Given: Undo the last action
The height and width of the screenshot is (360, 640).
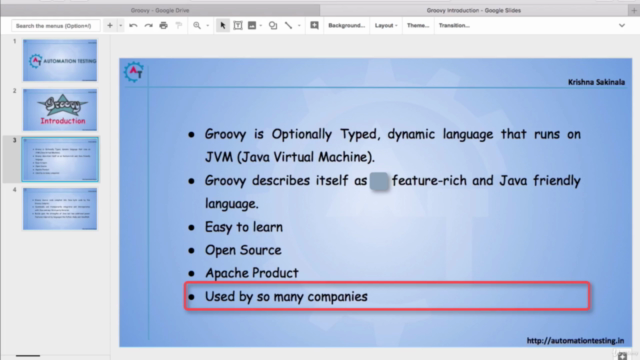Looking at the screenshot, I should 133,25.
